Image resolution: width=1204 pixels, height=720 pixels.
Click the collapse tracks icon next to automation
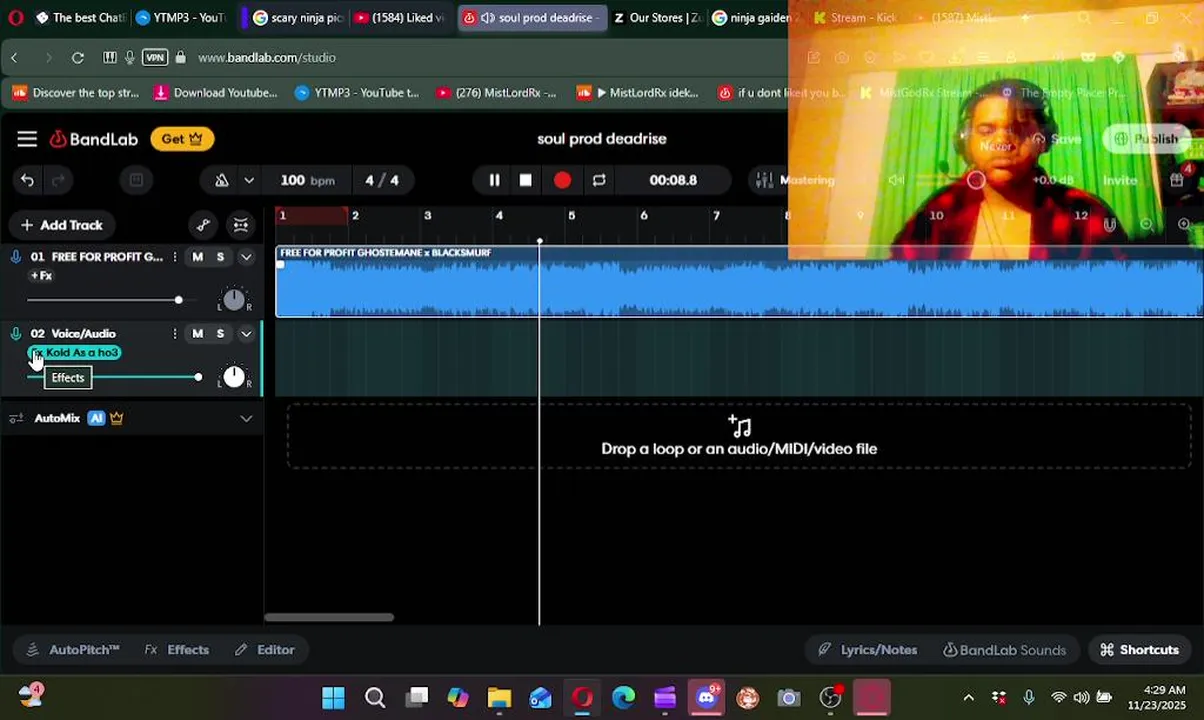point(241,225)
